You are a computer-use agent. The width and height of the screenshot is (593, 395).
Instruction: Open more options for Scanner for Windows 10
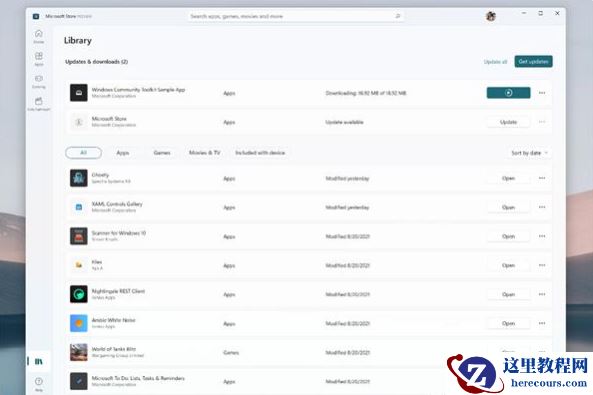(542, 236)
